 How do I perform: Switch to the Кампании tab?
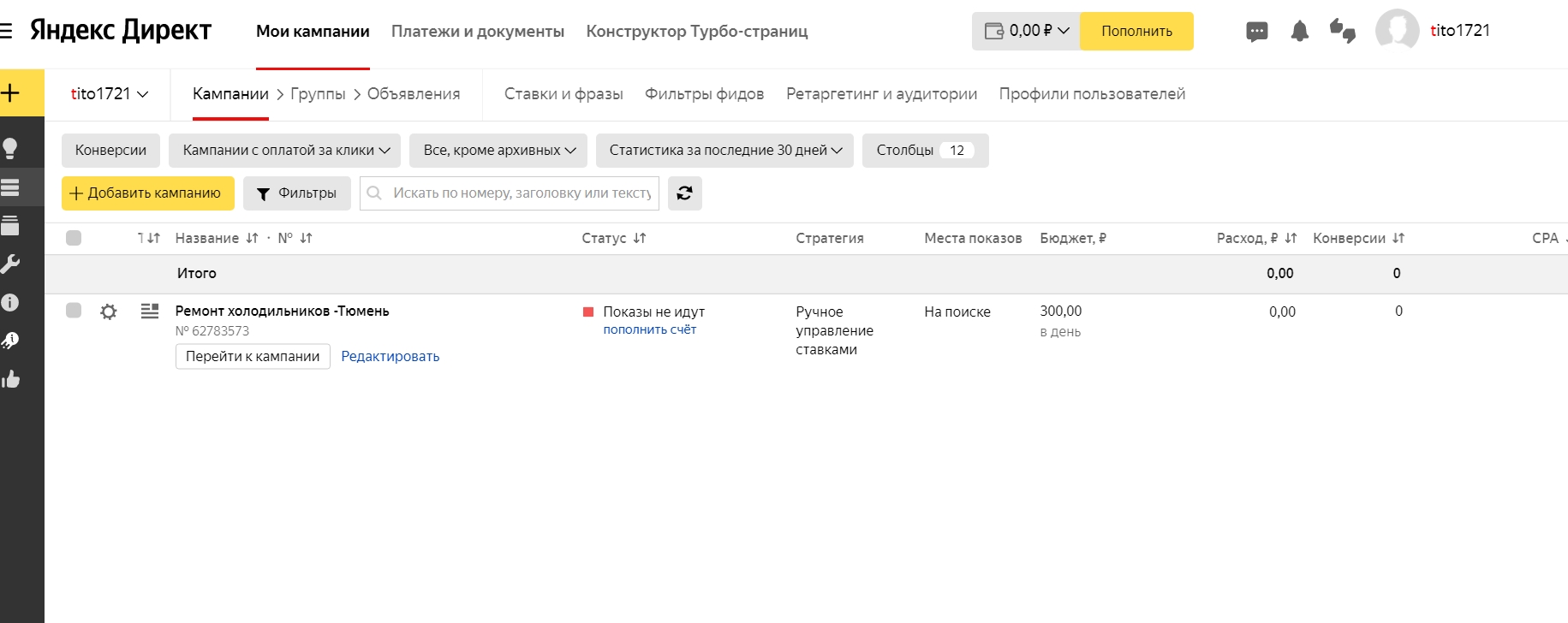pyautogui.click(x=230, y=94)
